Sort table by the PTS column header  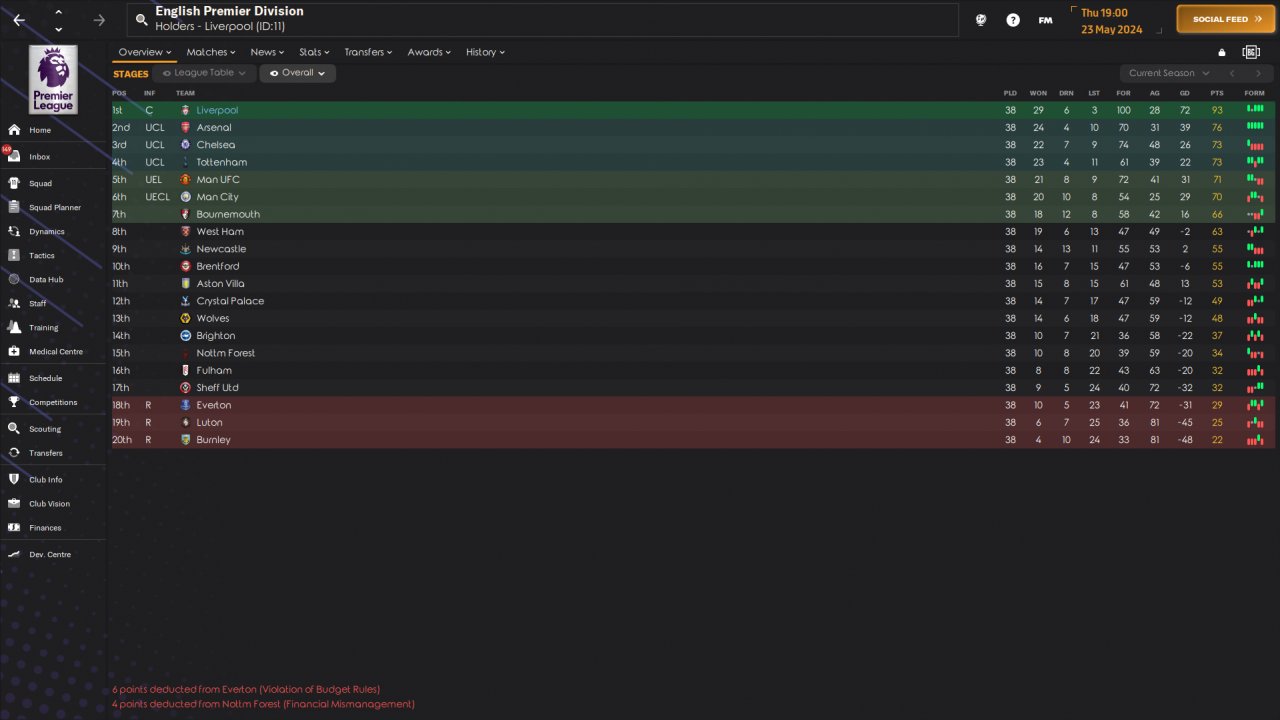(1217, 93)
